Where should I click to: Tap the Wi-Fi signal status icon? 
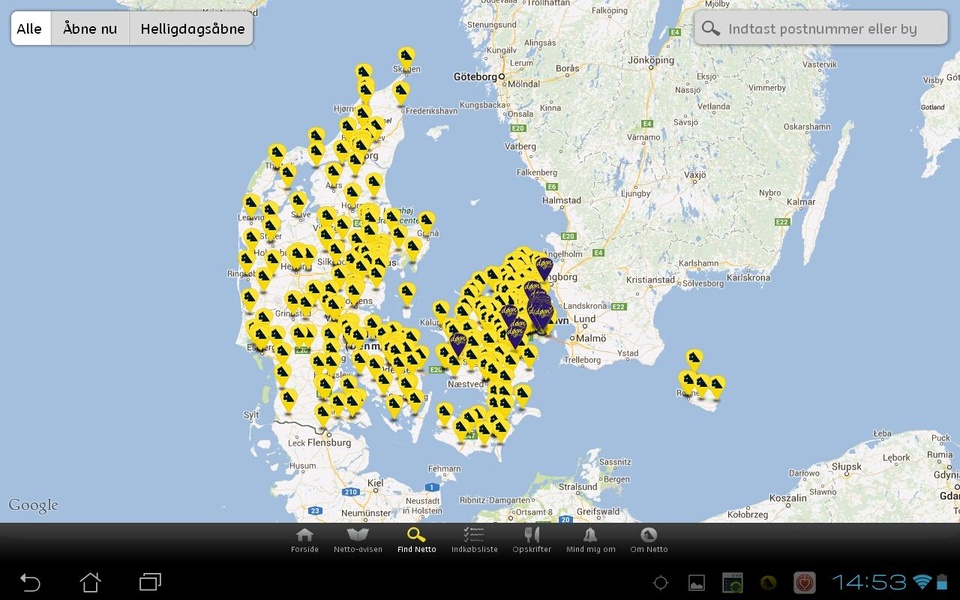(921, 582)
